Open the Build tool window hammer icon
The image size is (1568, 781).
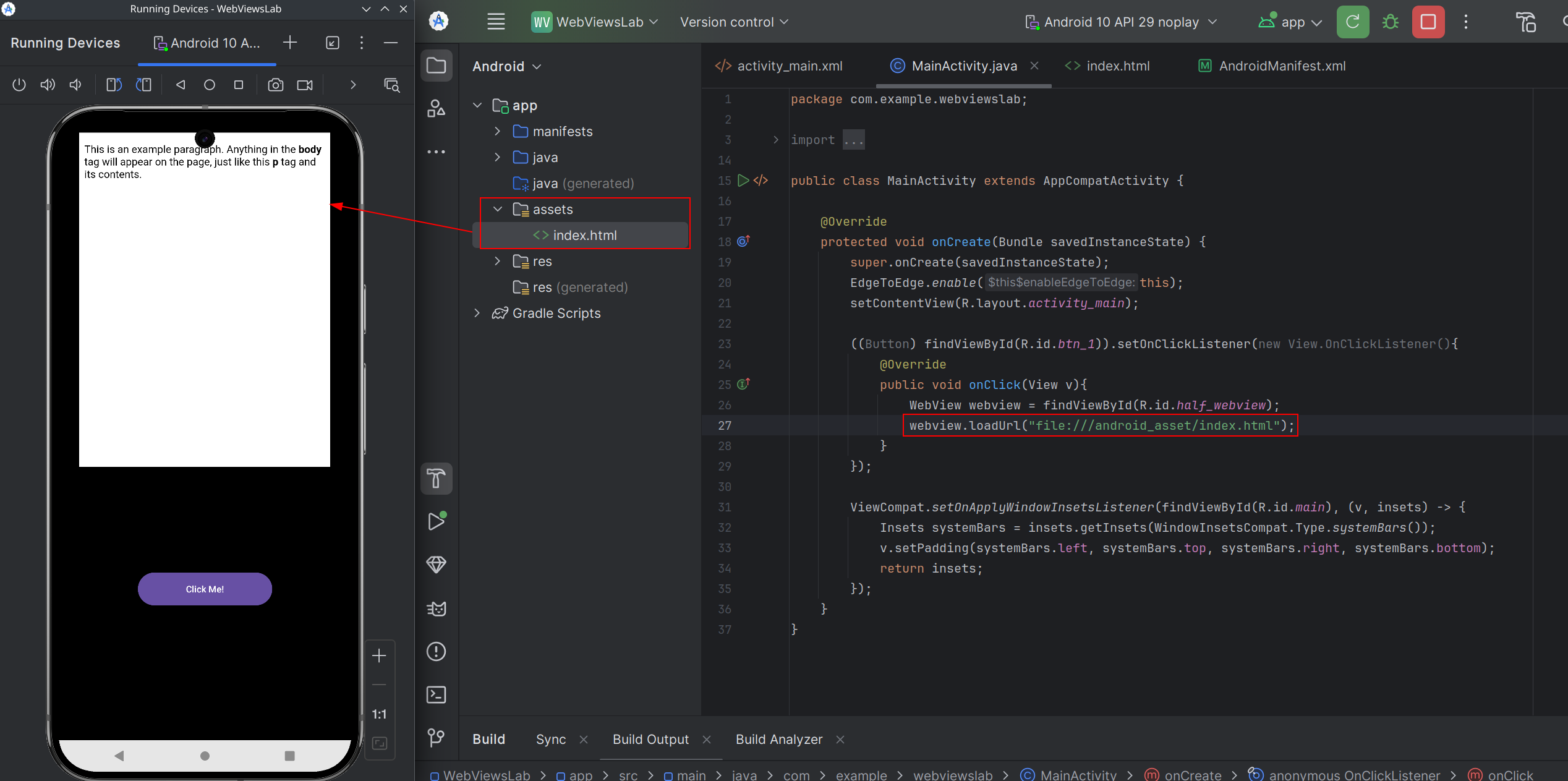(437, 479)
